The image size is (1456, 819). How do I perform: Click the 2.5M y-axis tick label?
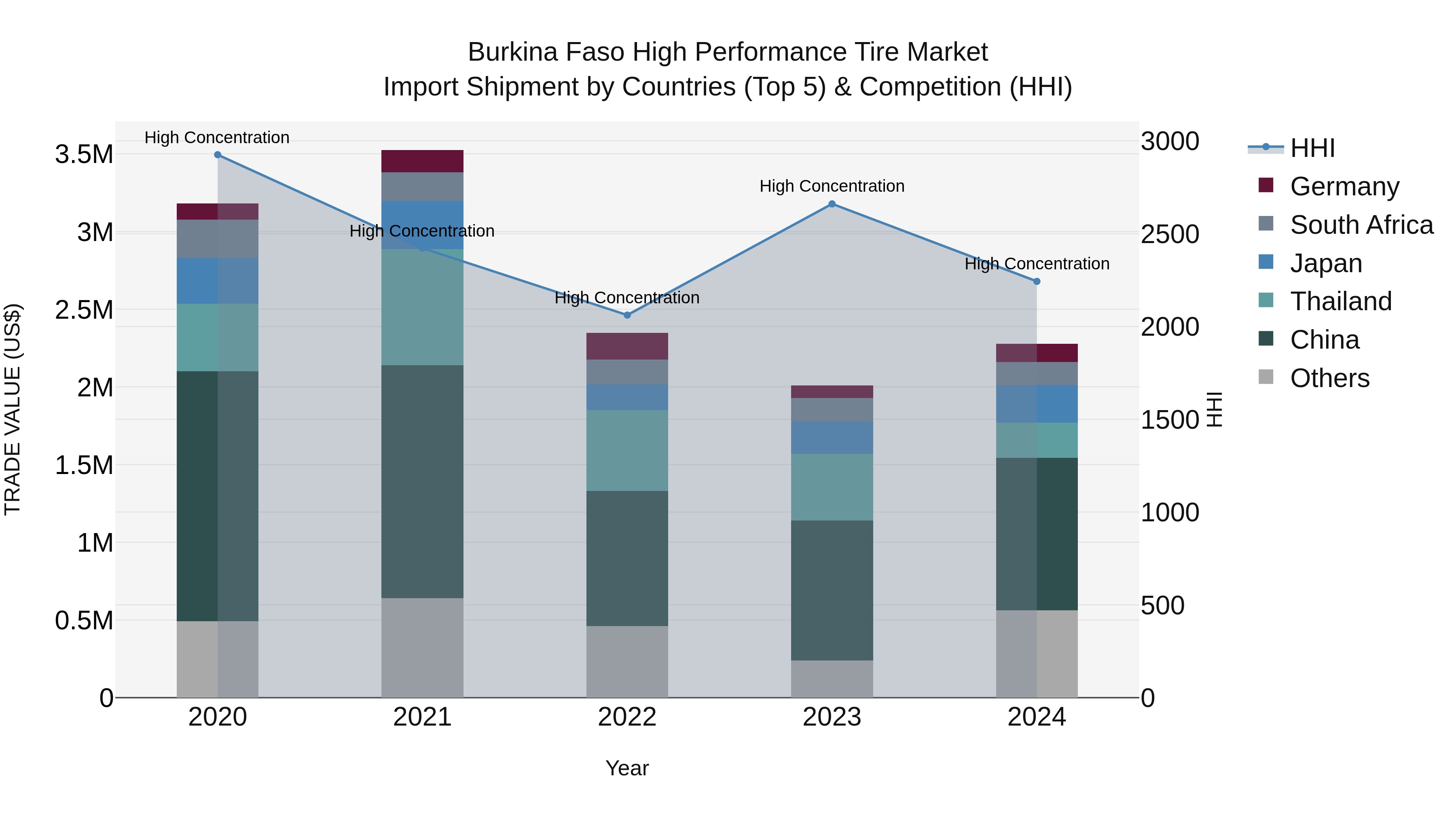[84, 310]
